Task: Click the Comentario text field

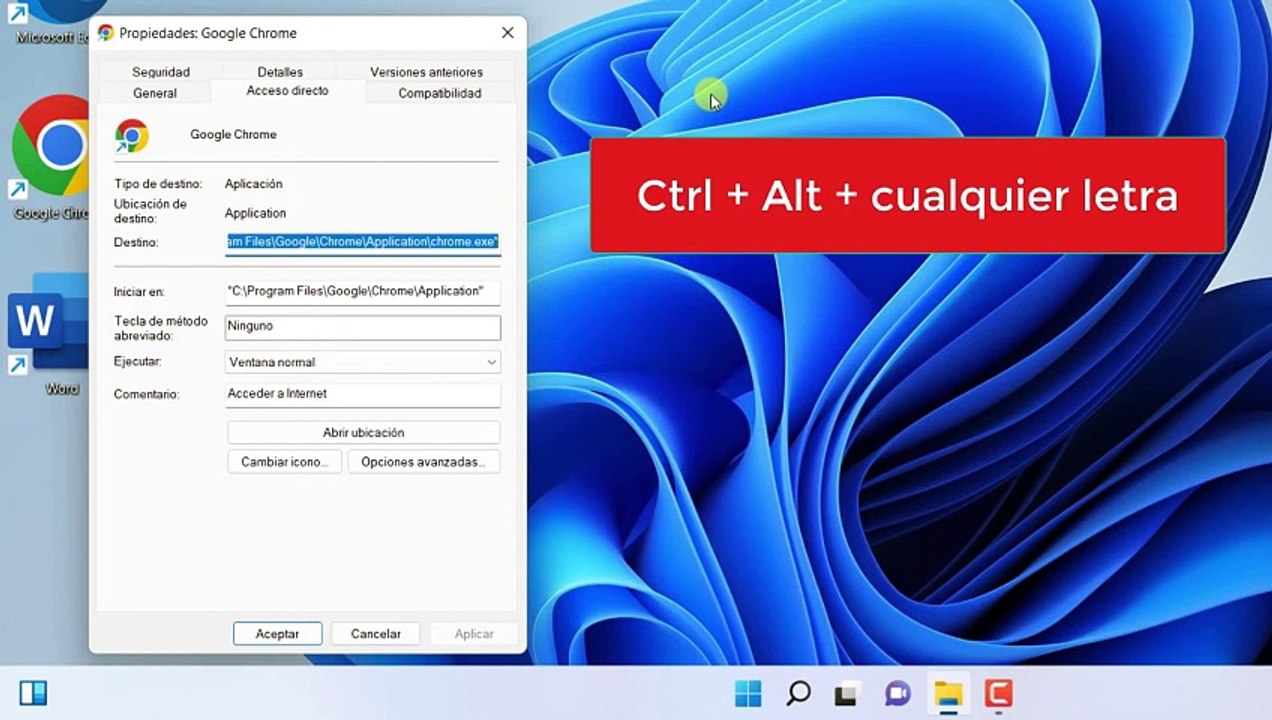Action: [363, 394]
